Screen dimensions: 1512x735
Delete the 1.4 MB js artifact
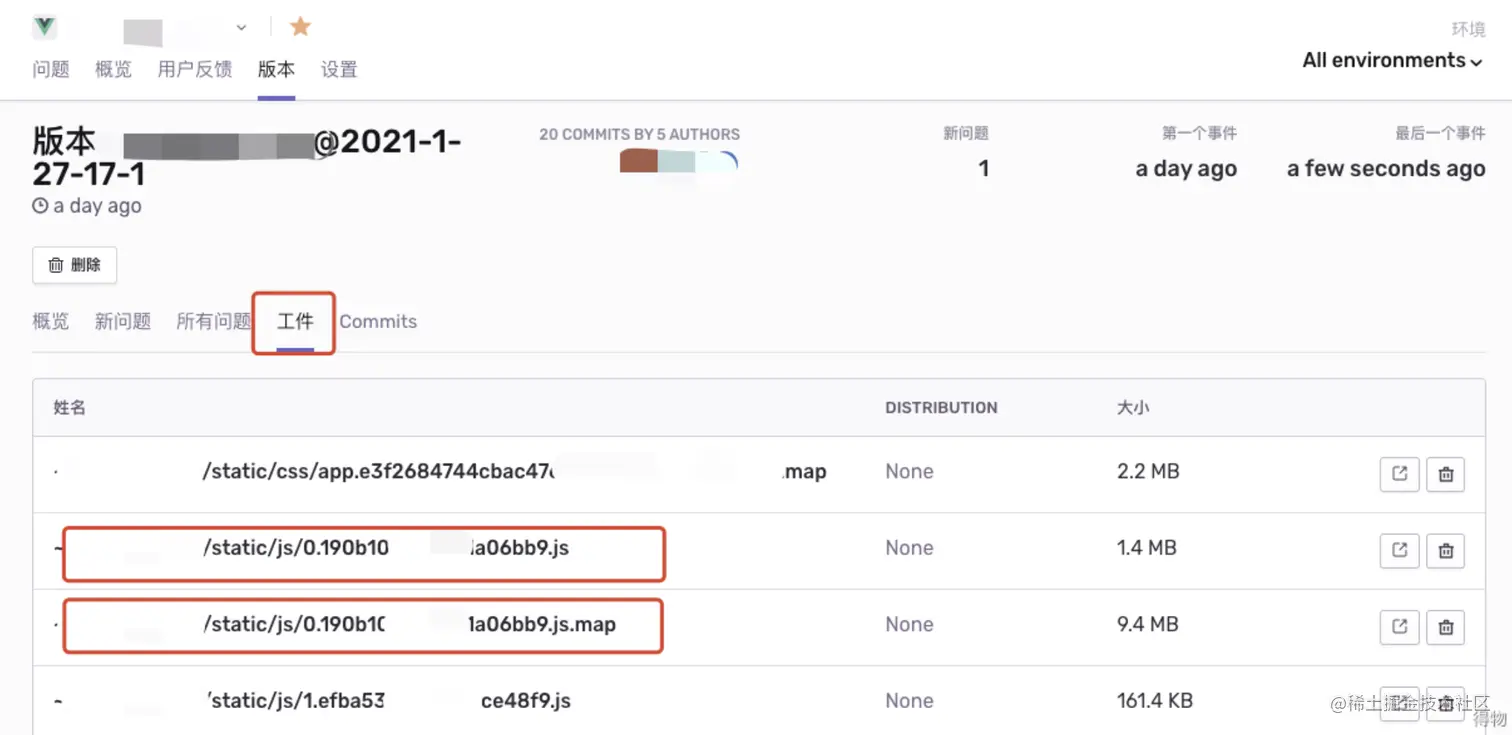[x=1445, y=549]
